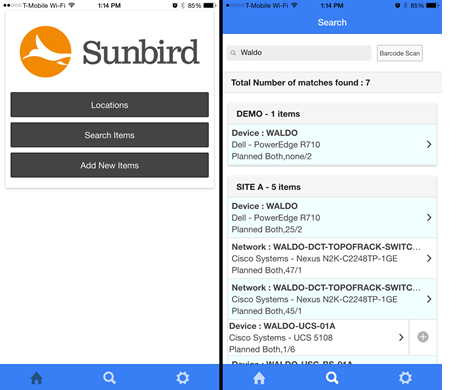This screenshot has height=390, width=462.
Task: Tap magnifier icon in Search screen's bottom bar
Action: click(332, 378)
